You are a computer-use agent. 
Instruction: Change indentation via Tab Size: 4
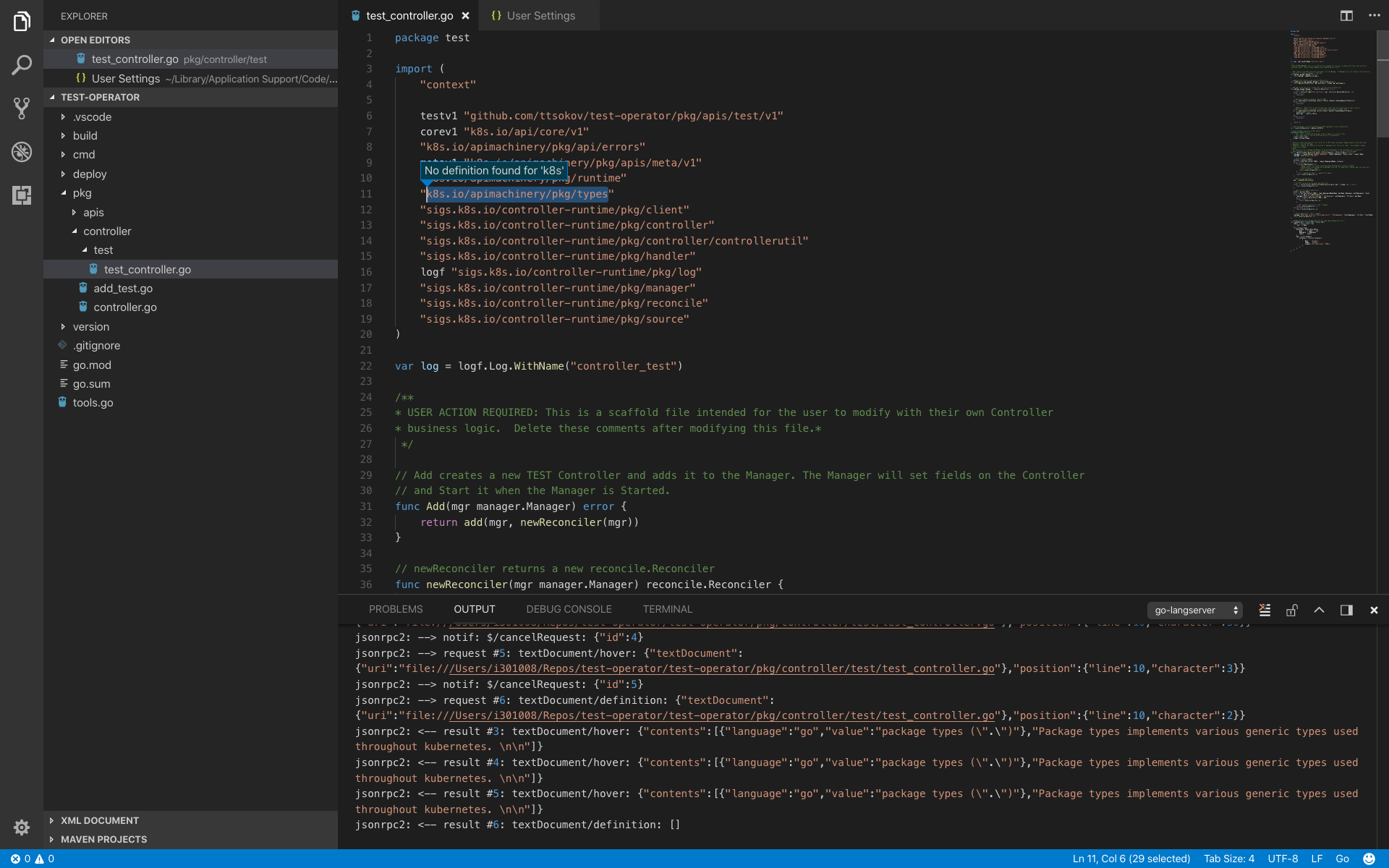1229,859
